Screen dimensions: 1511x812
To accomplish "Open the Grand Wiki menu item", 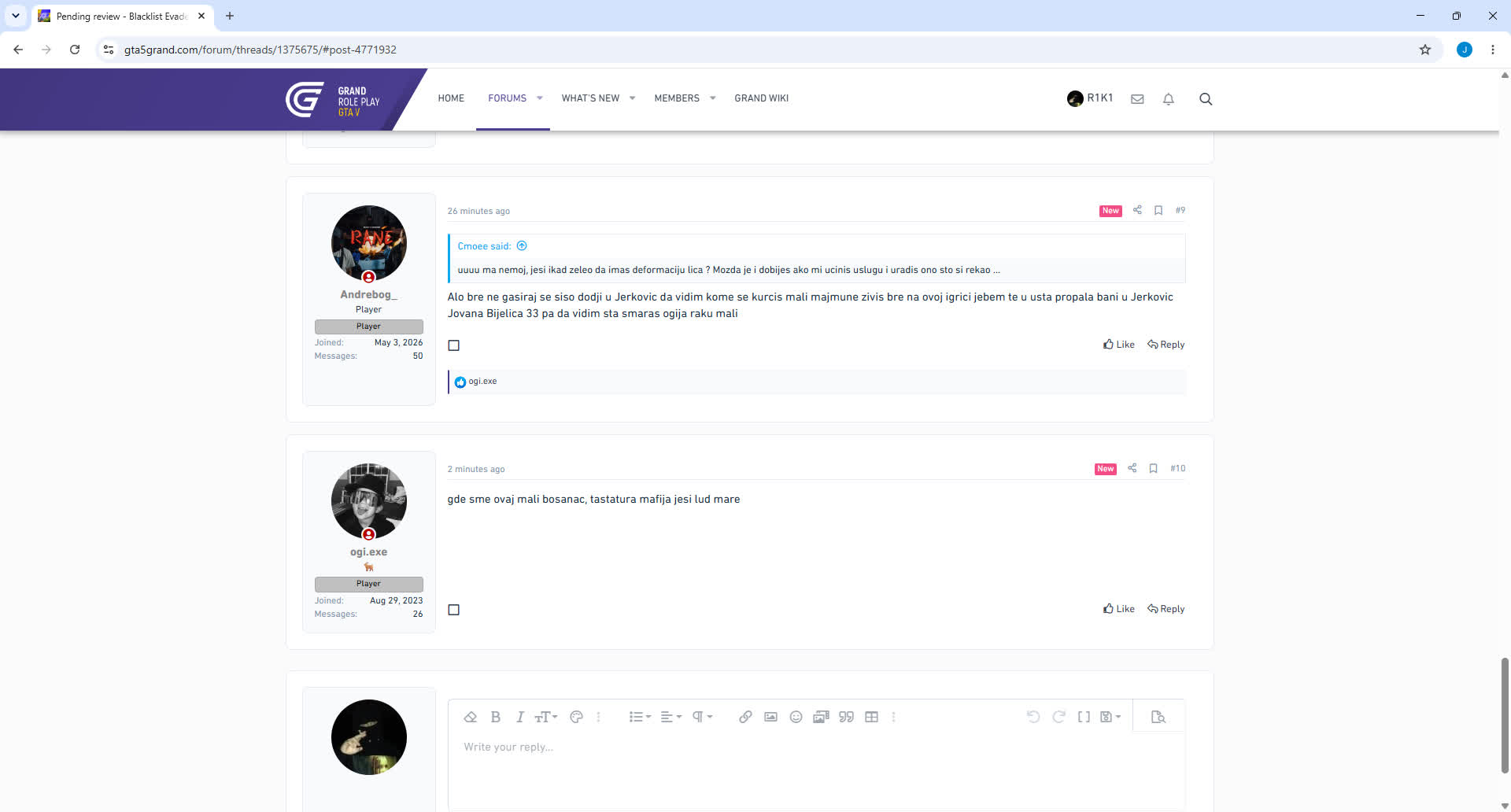I will 761,98.
